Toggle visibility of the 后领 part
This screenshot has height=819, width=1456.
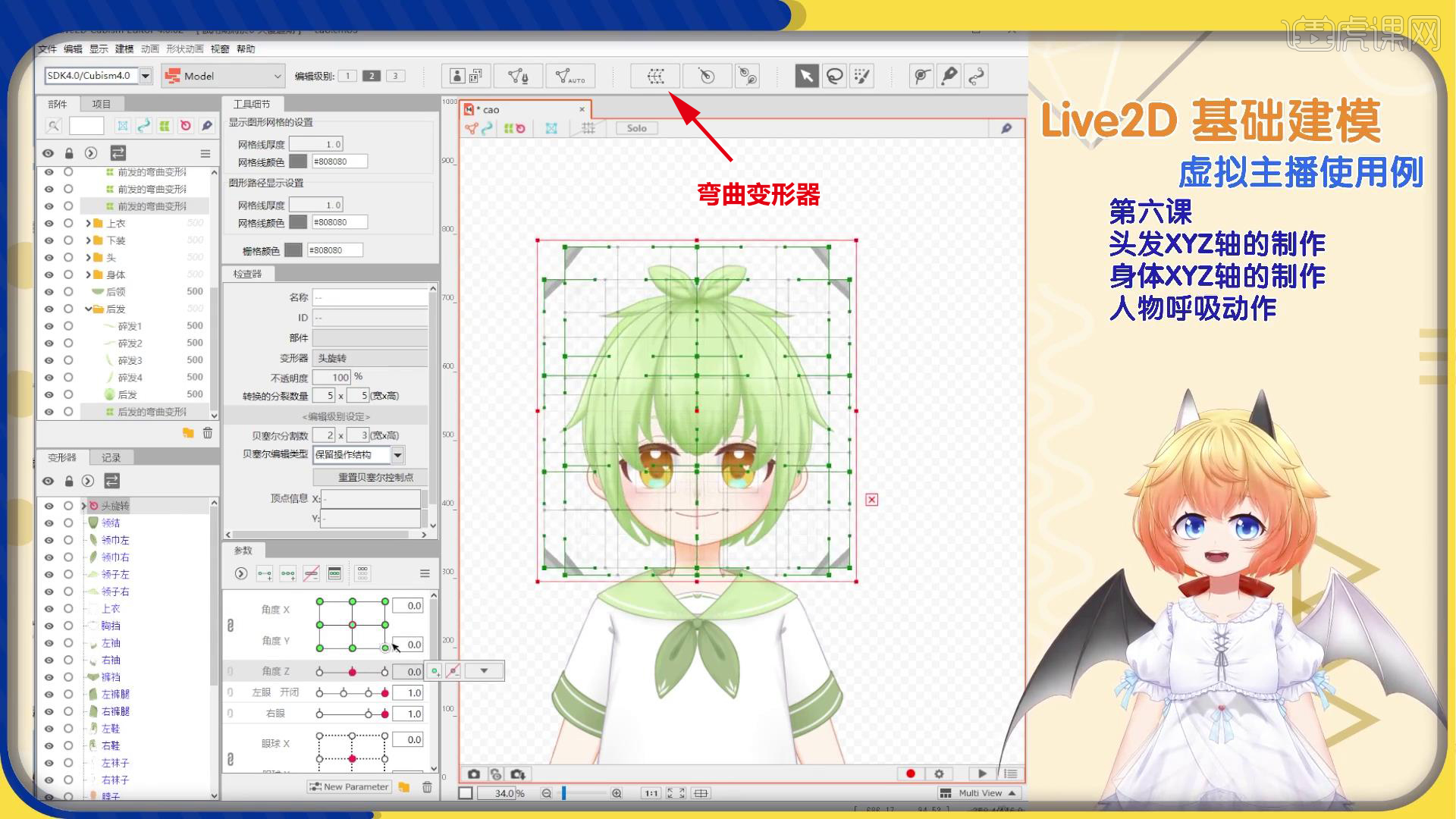pyautogui.click(x=48, y=291)
